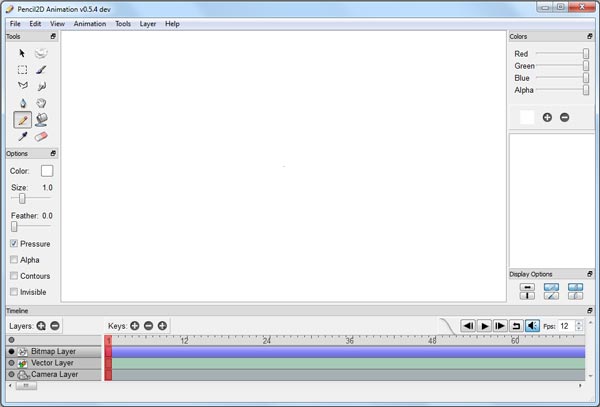Open the View menu
The height and width of the screenshot is (407, 600).
click(x=57, y=24)
